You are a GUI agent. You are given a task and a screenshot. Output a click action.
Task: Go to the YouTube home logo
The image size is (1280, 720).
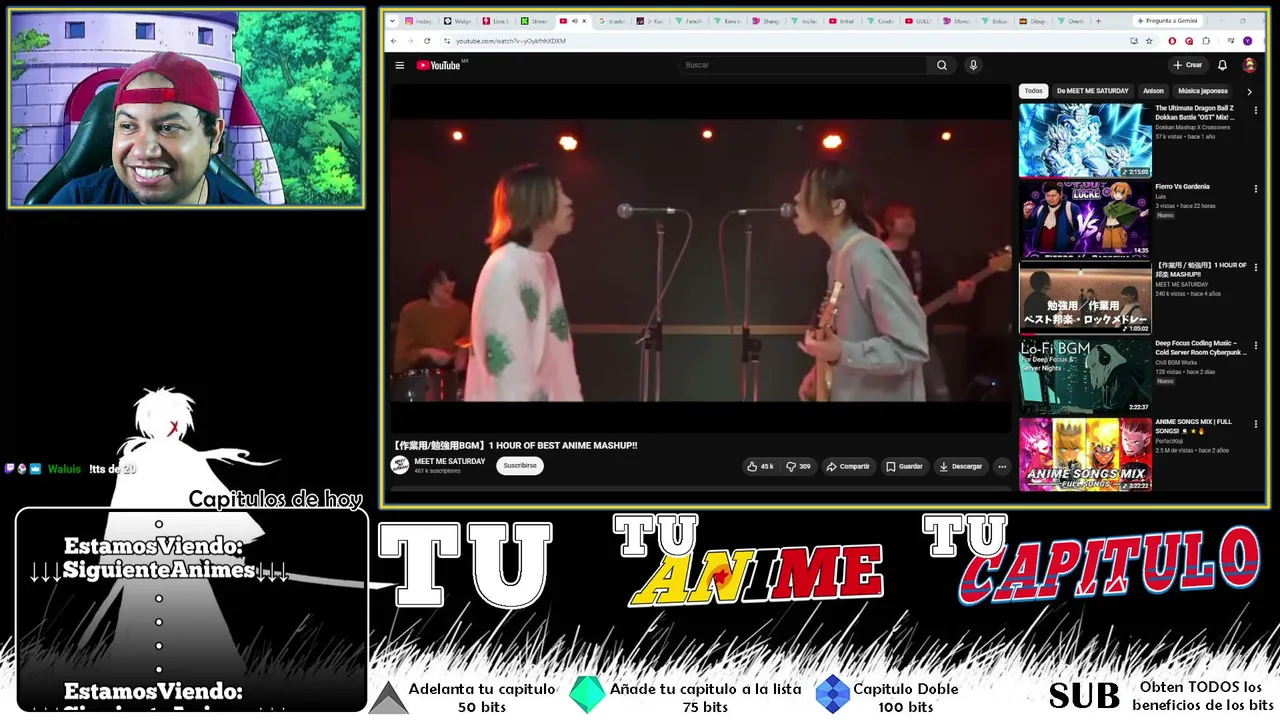pos(438,65)
